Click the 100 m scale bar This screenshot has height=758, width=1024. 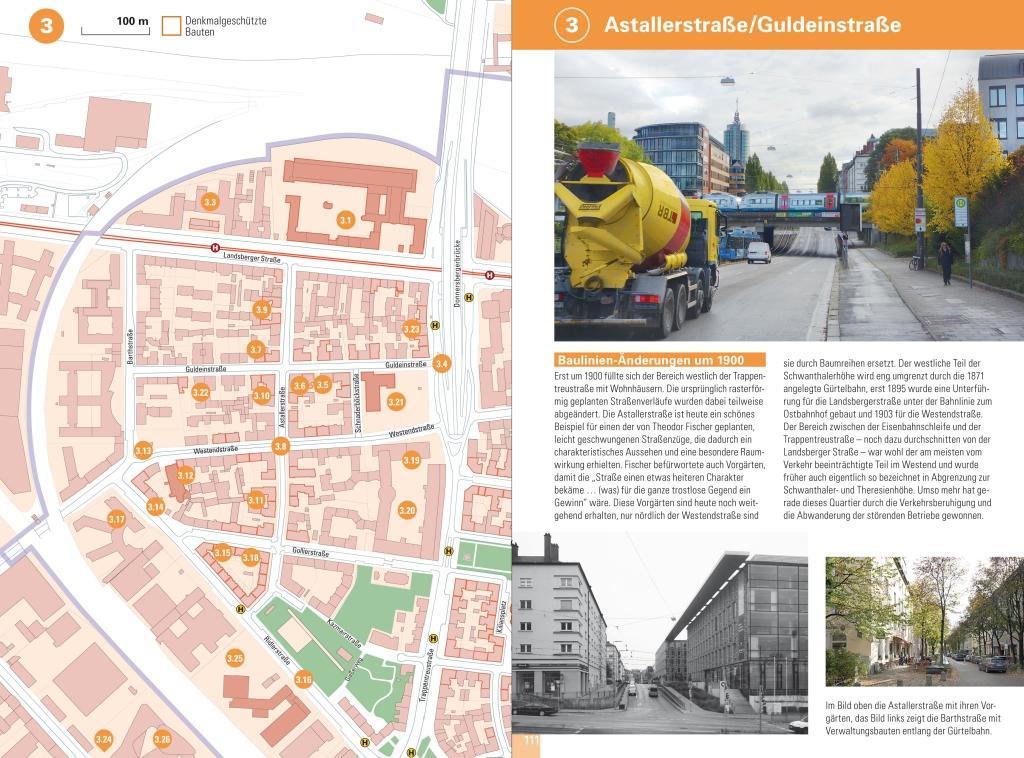[115, 28]
